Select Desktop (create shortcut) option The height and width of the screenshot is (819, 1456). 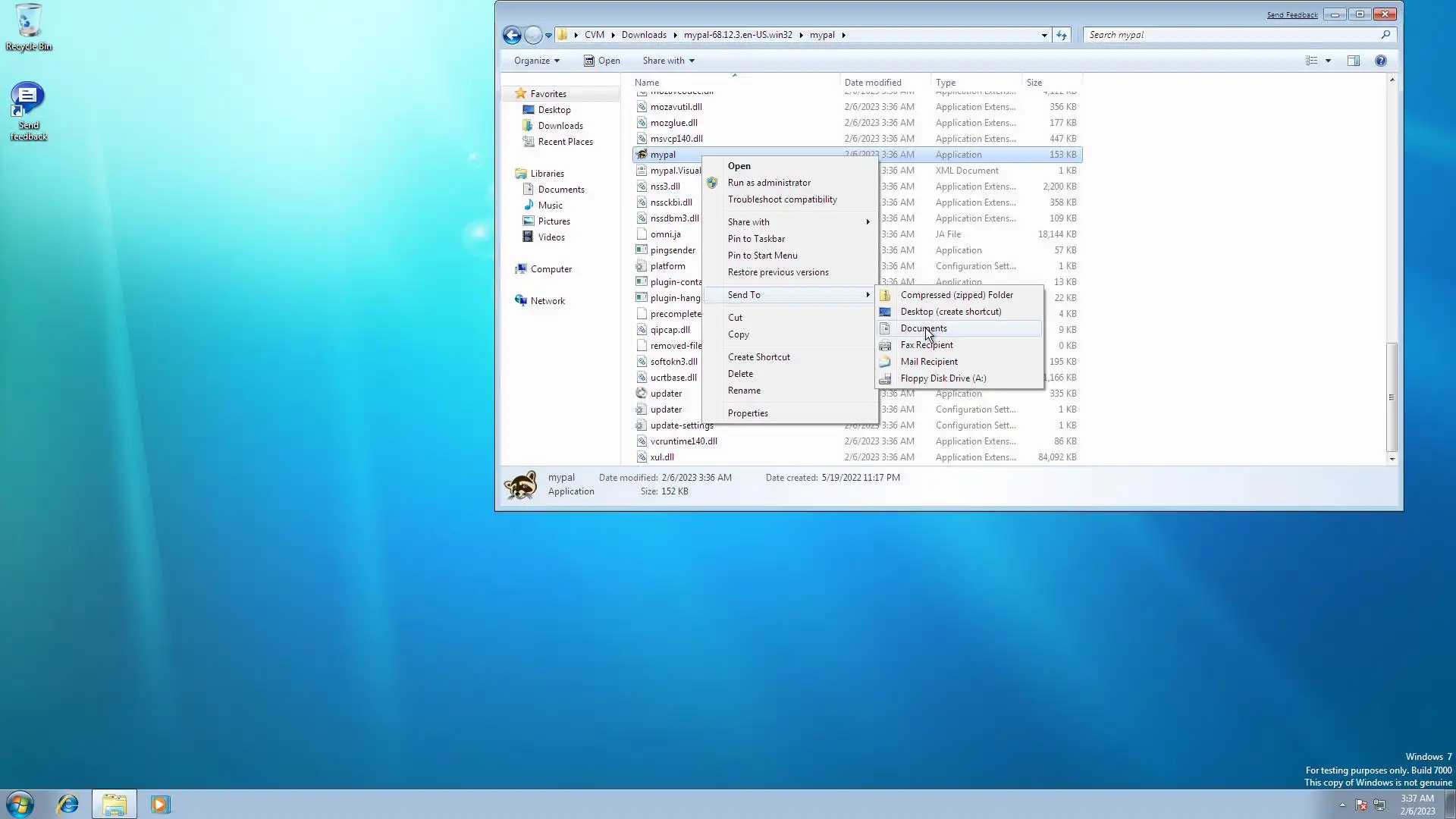pyautogui.click(x=950, y=312)
